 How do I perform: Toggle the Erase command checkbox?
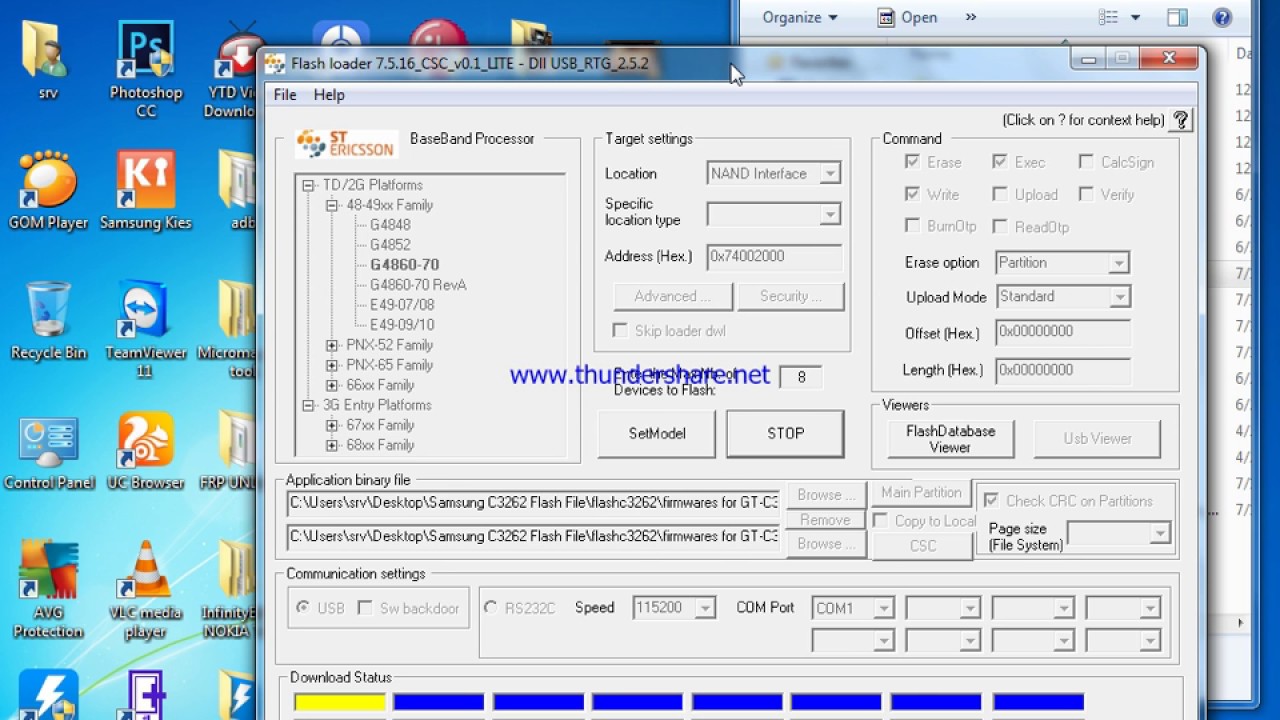tap(912, 162)
